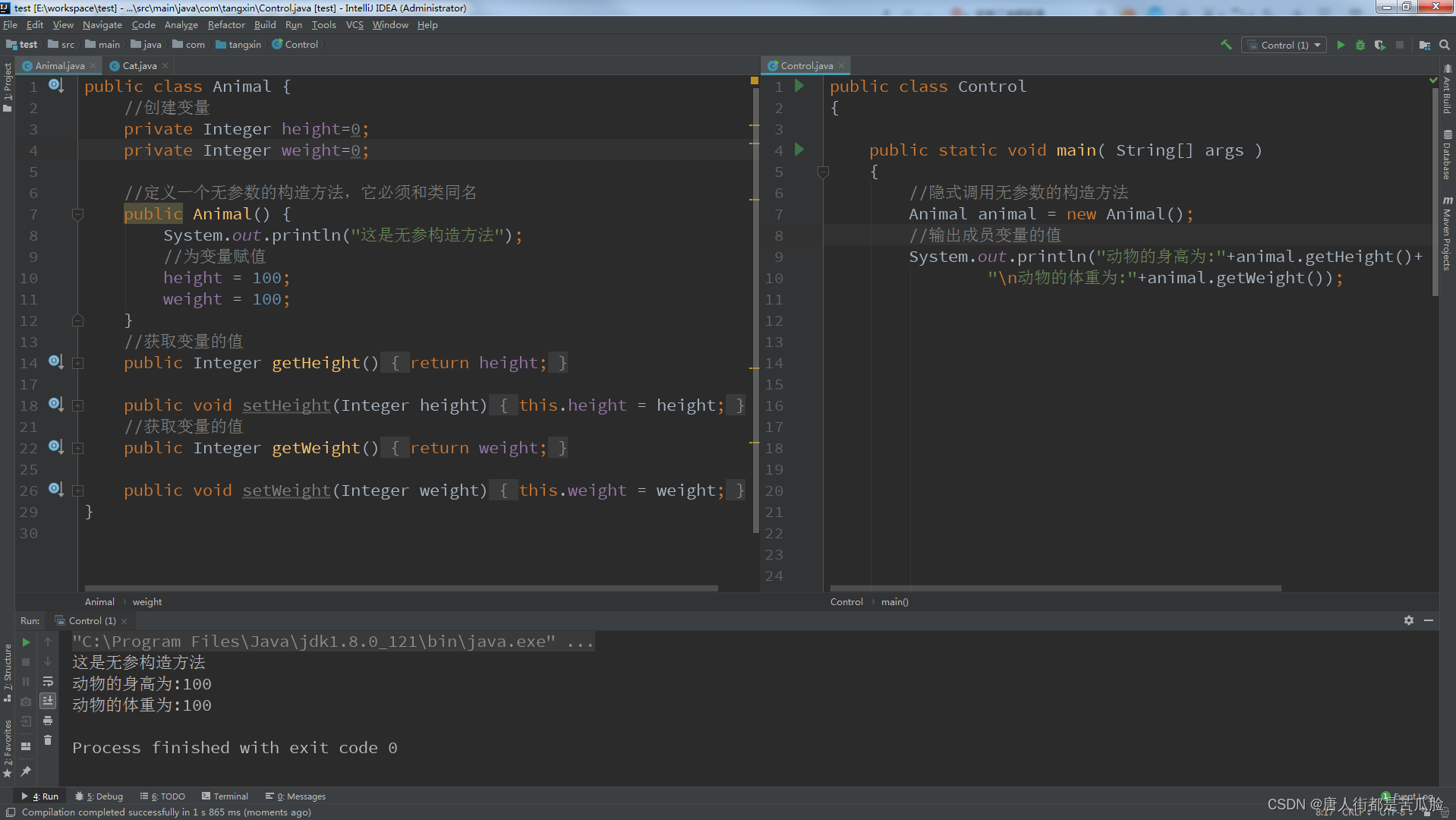Toggle the Project tool window

8,87
